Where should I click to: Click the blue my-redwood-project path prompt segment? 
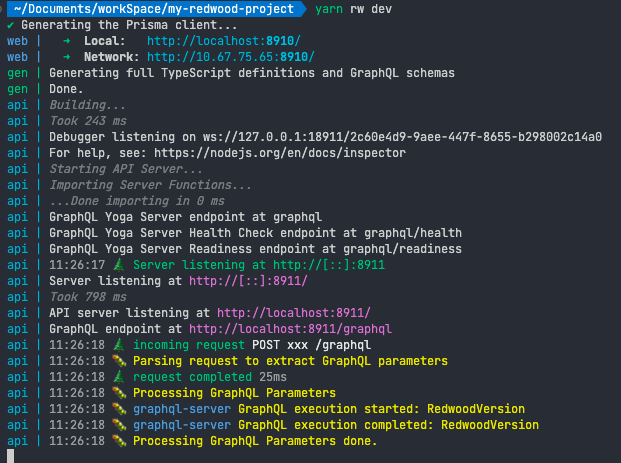pos(156,9)
